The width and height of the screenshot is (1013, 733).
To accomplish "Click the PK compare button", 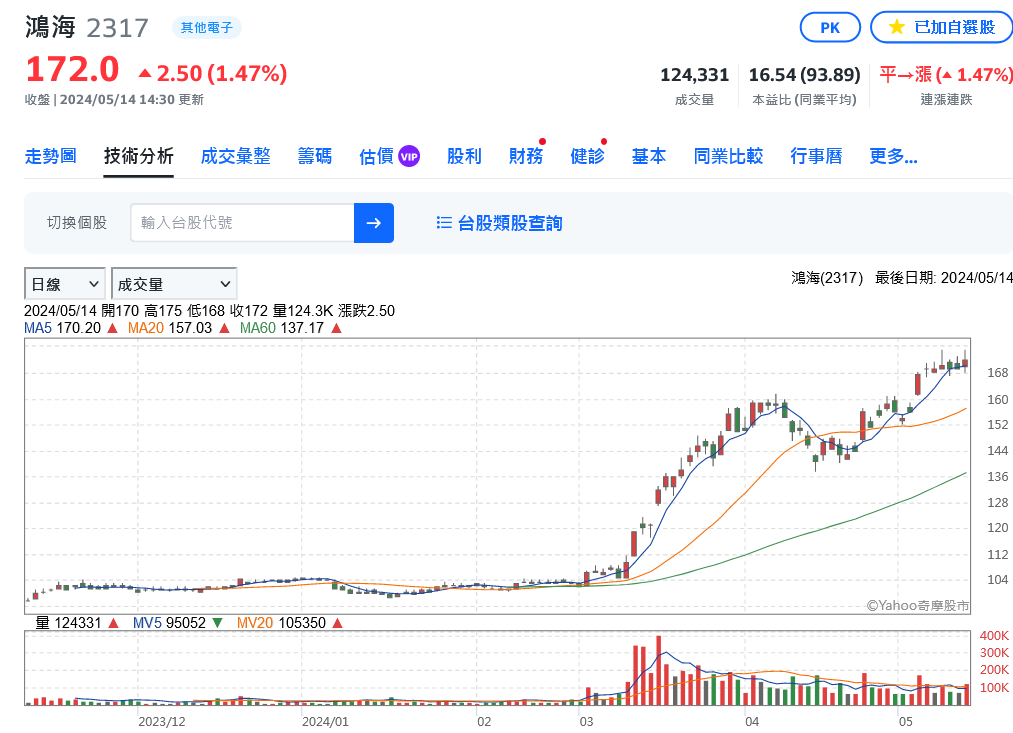I will coord(830,28).
